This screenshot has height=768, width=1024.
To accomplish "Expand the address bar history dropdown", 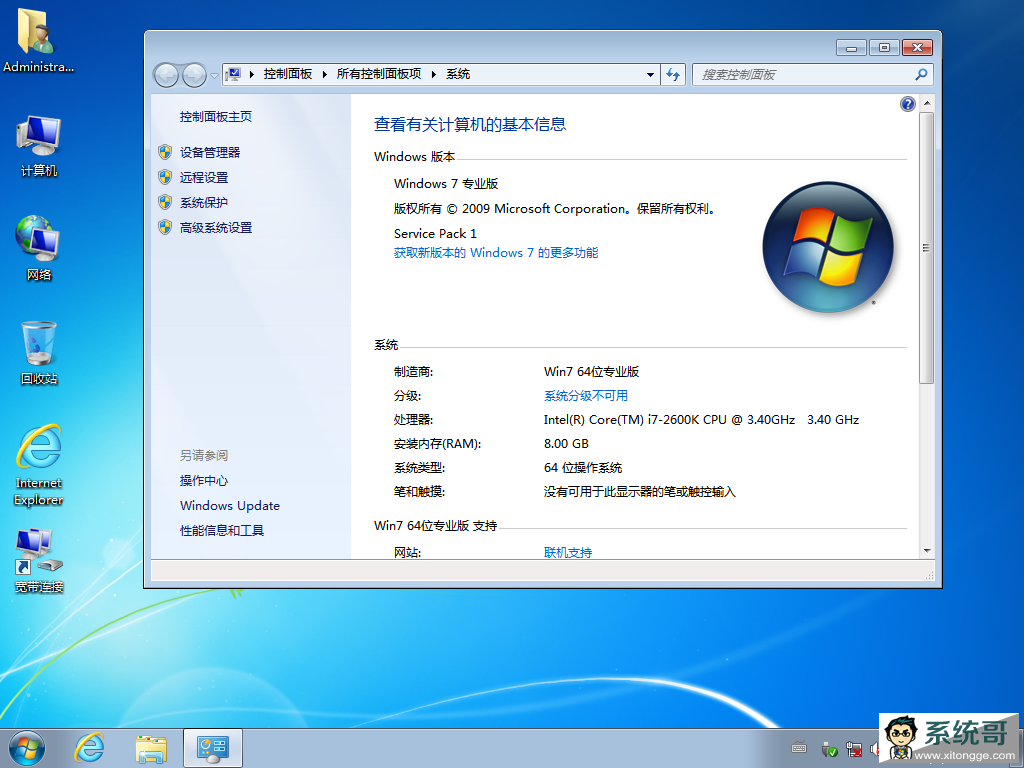I will click(x=650, y=74).
